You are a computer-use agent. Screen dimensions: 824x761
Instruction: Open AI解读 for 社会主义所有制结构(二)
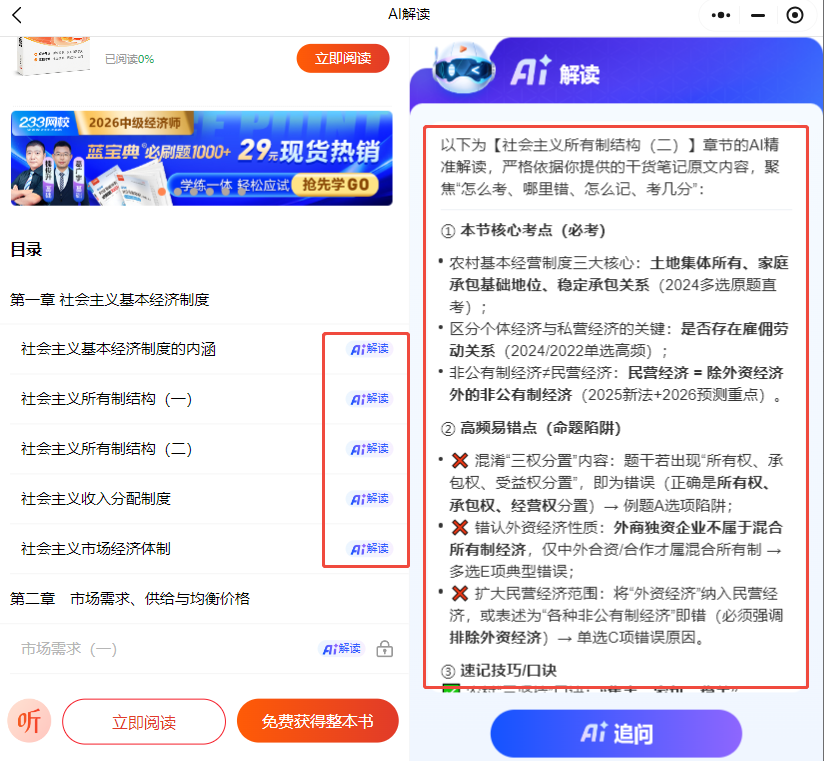[x=369, y=449]
